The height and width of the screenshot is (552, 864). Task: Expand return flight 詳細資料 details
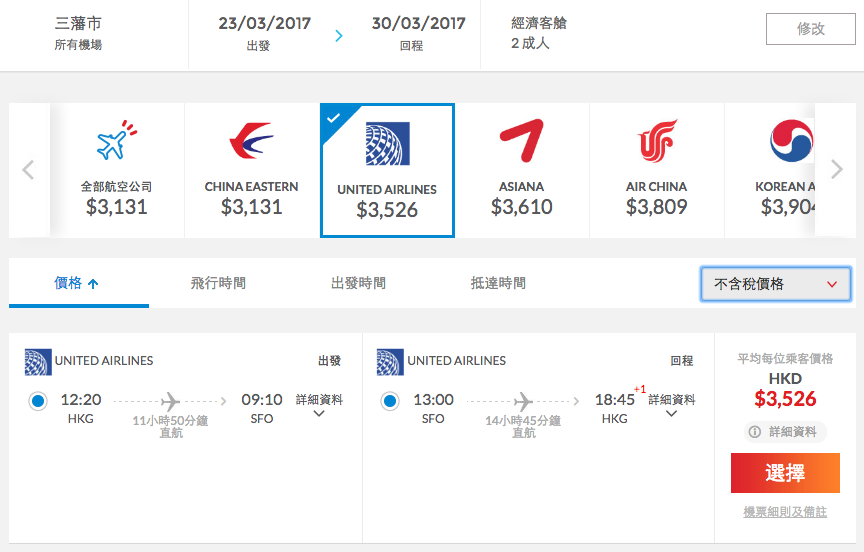tap(672, 405)
